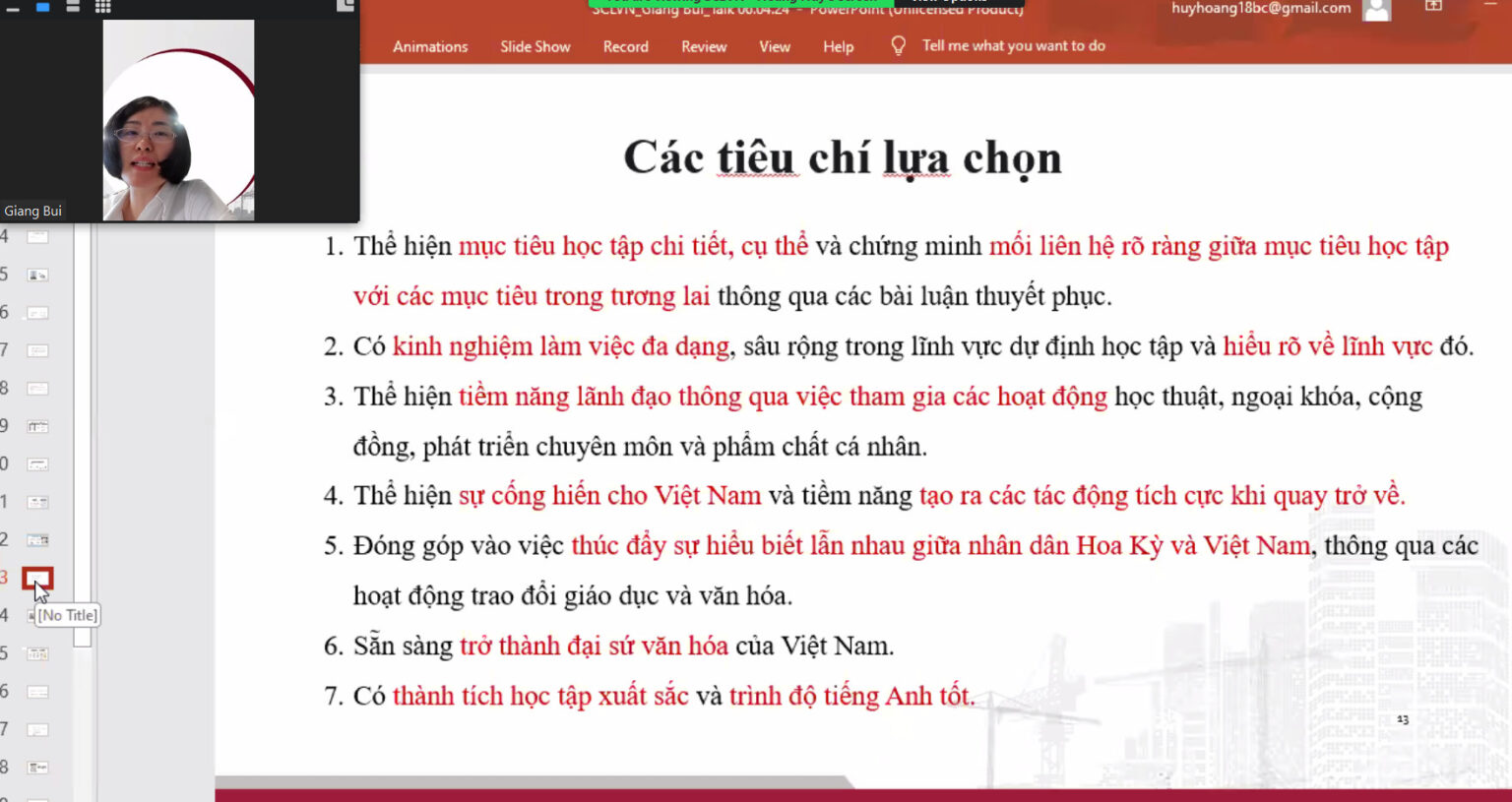Click the user account avatar icon
This screenshot has height=802, width=1512.
(1376, 10)
